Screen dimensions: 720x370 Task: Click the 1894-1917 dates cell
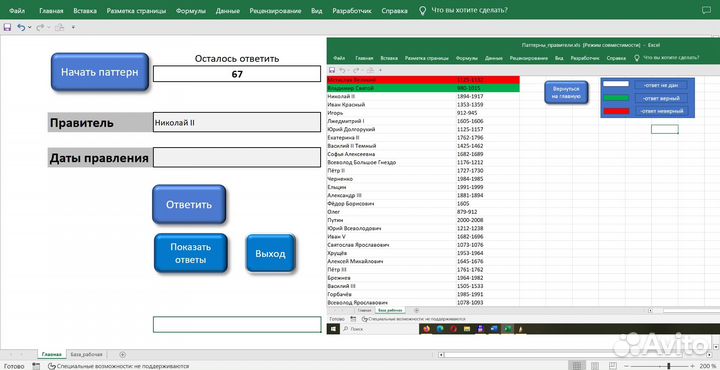[x=470, y=96]
